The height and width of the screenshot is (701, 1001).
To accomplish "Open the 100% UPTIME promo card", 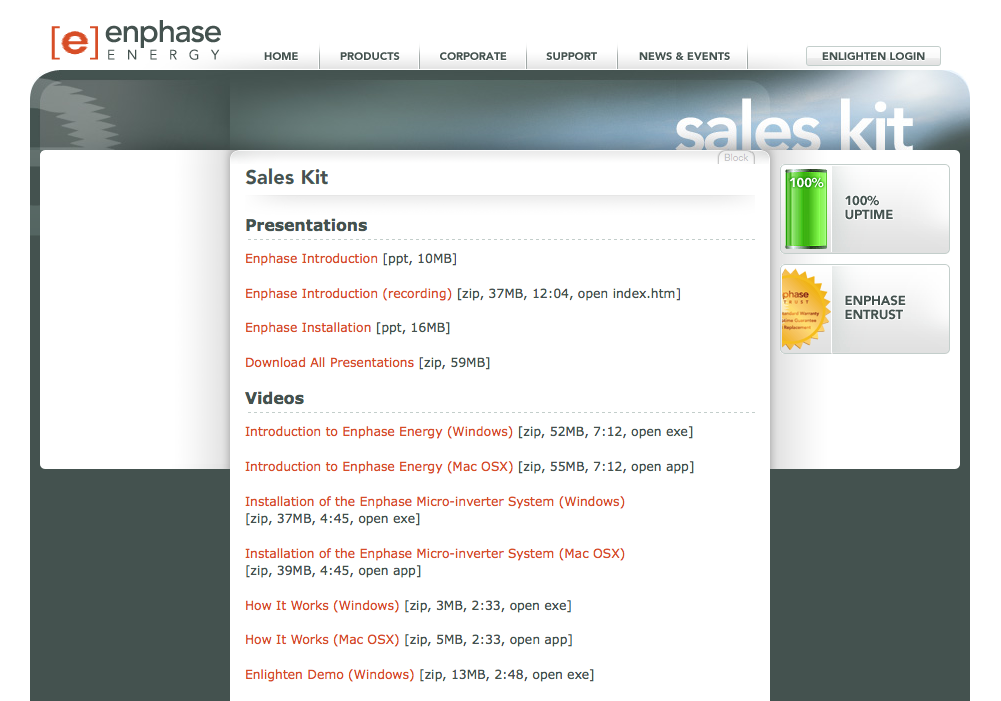I will pos(865,209).
